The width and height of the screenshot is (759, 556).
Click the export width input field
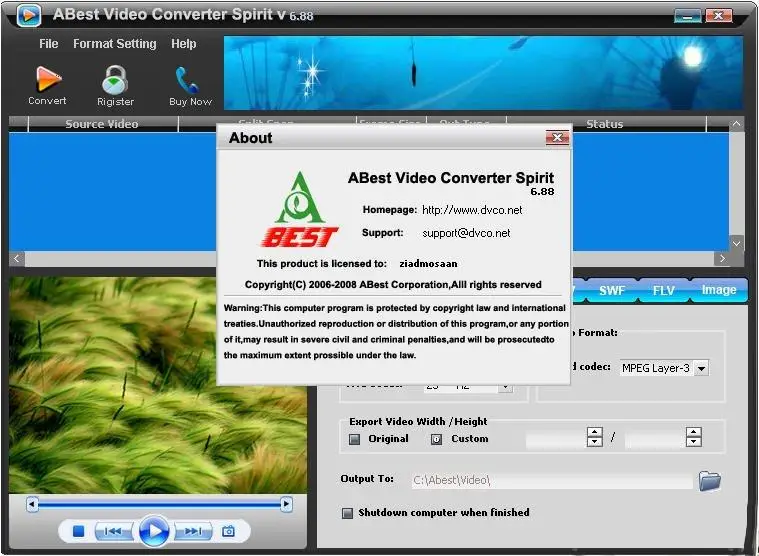pos(556,437)
